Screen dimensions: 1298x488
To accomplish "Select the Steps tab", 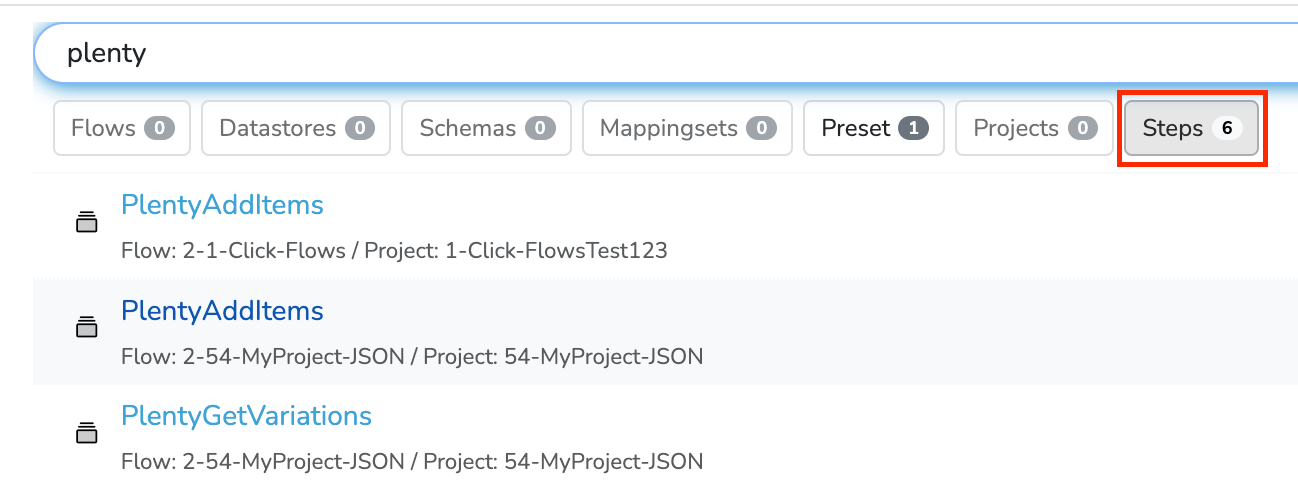I will click(1190, 128).
